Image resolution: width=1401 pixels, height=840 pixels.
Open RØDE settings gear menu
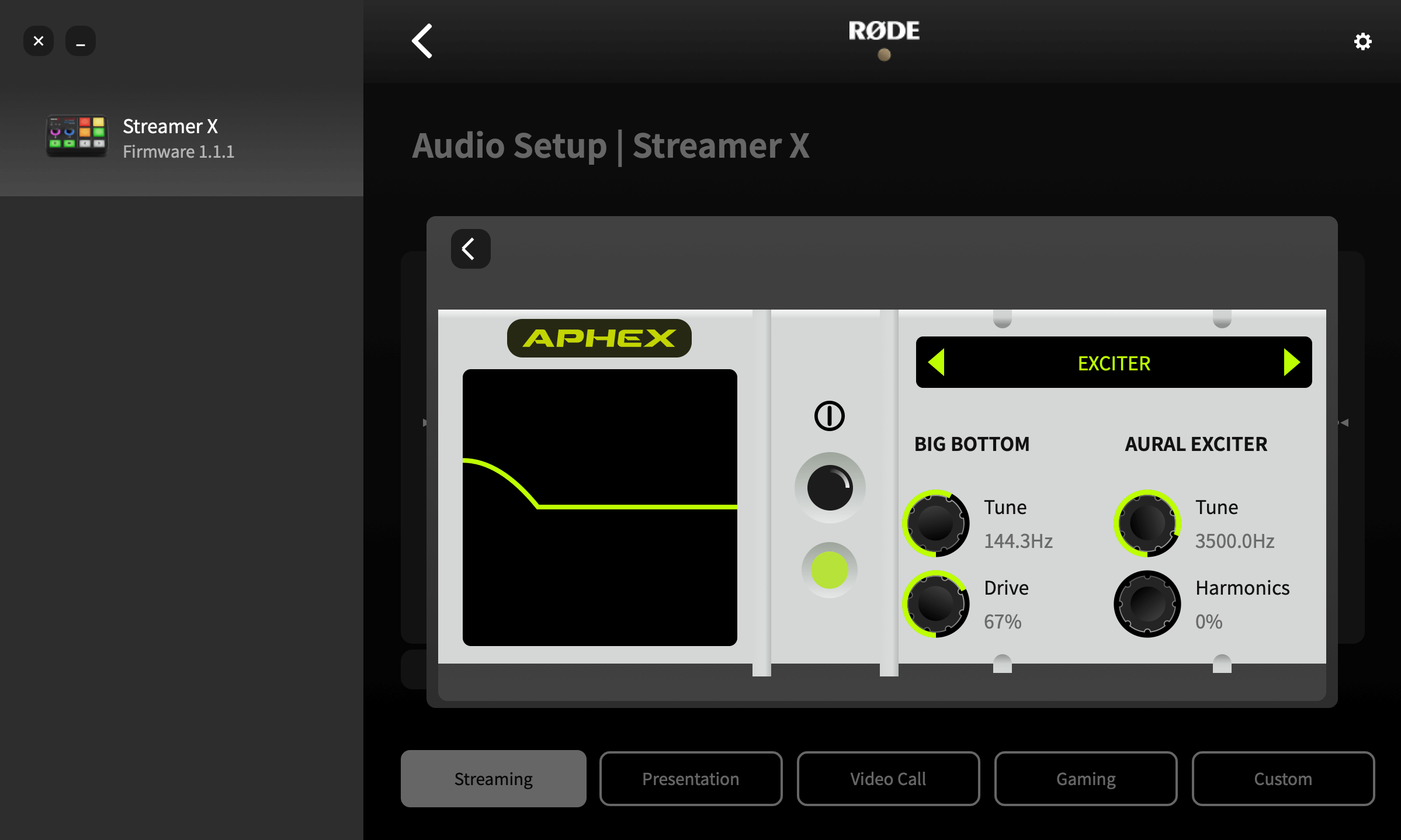pyautogui.click(x=1362, y=41)
